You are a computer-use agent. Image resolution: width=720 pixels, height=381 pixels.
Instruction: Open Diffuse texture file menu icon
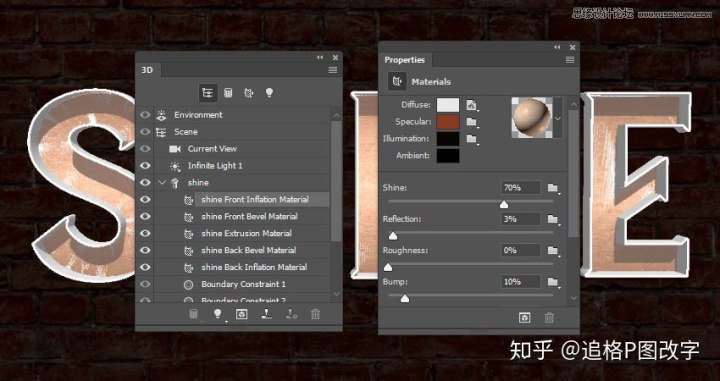tap(472, 105)
